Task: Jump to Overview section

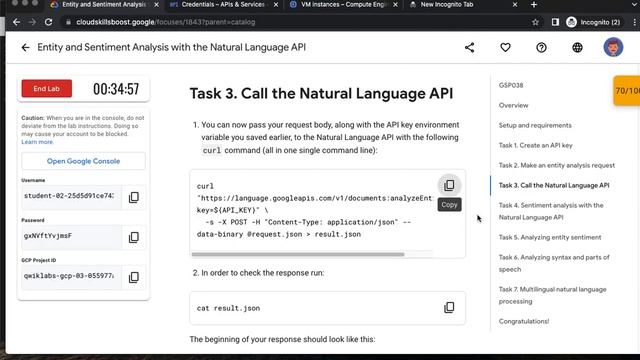Action: pos(513,105)
